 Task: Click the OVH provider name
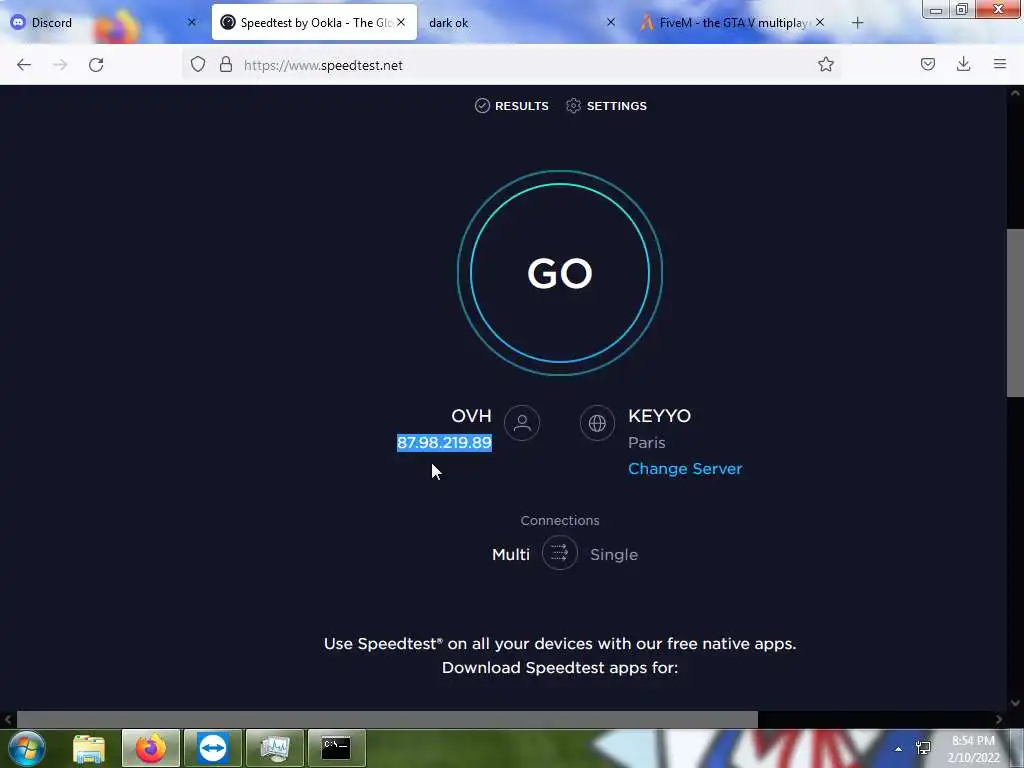471,416
